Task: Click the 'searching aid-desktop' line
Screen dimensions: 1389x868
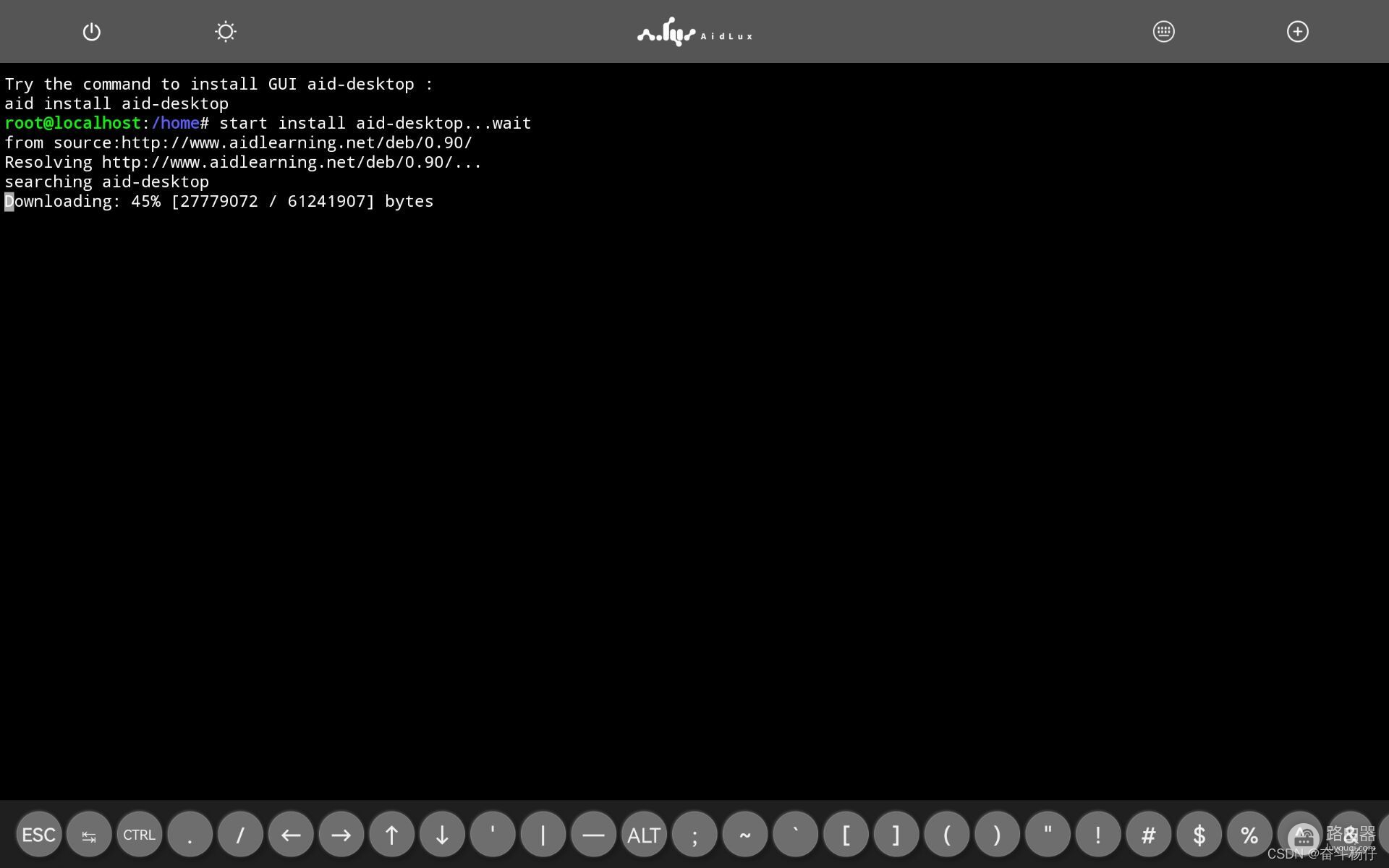Action: tap(107, 182)
